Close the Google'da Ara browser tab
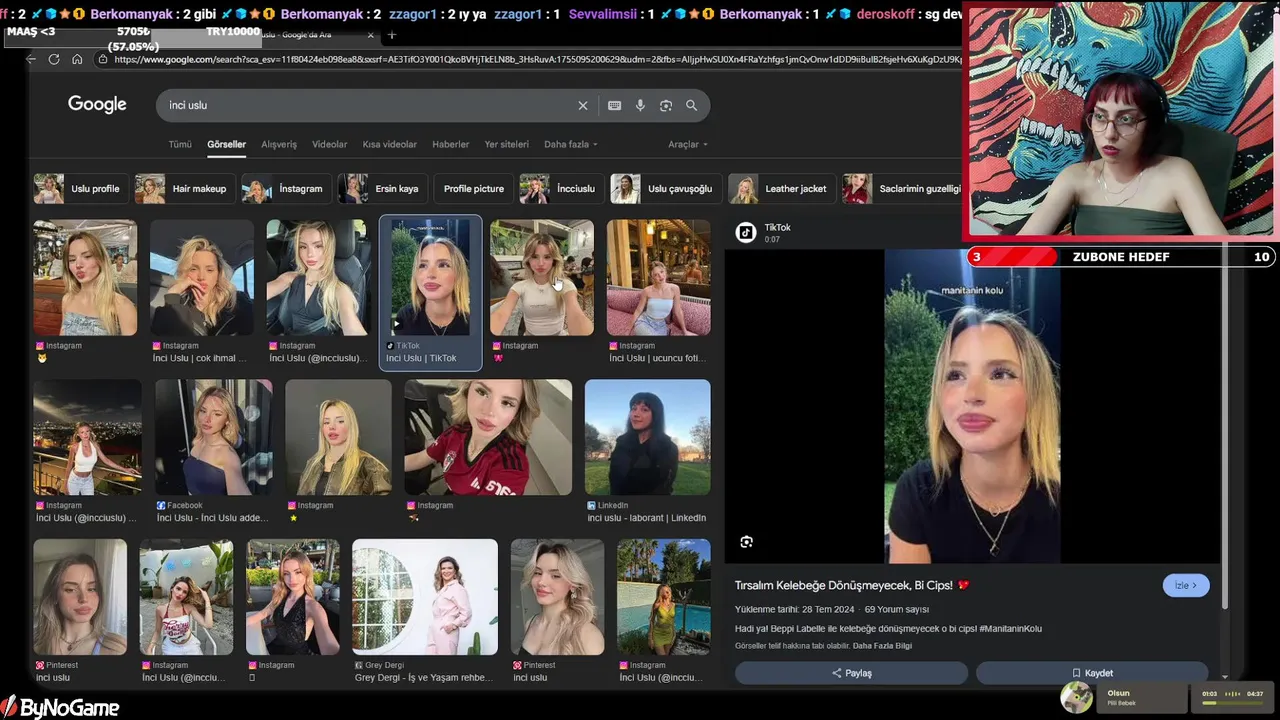Screen dimensions: 1280x720 (370, 35)
